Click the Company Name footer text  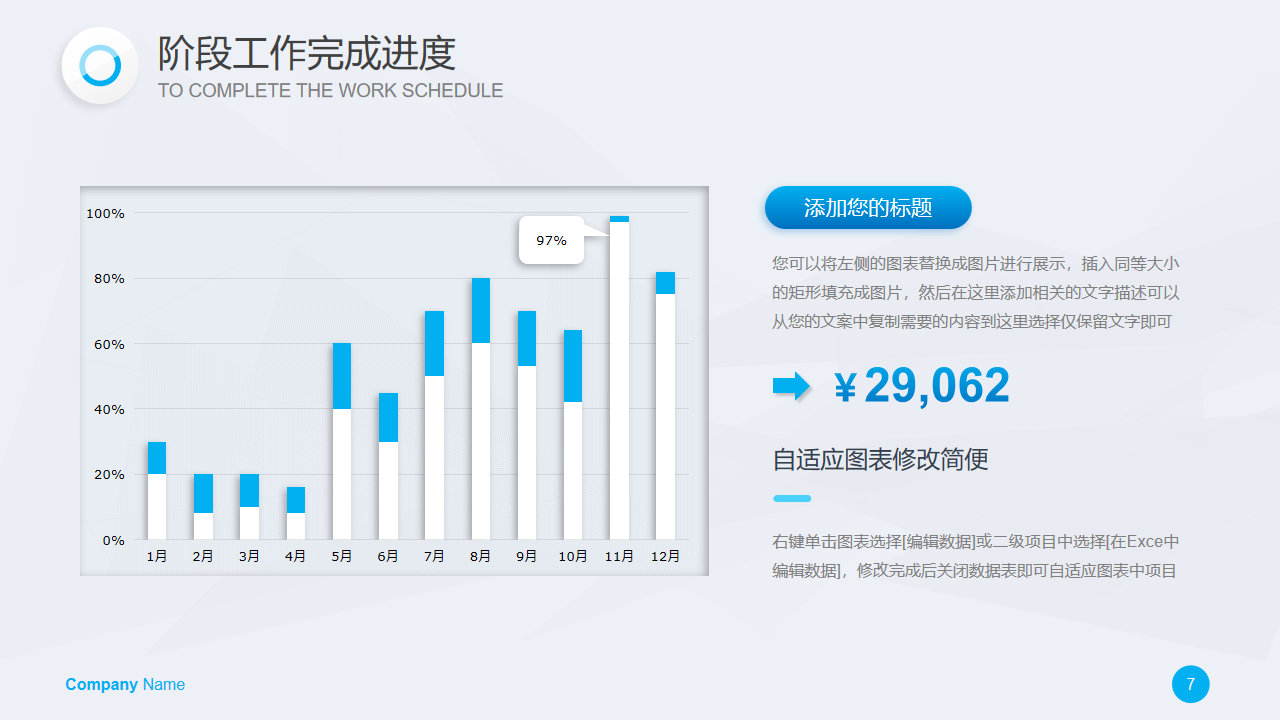tap(125, 684)
